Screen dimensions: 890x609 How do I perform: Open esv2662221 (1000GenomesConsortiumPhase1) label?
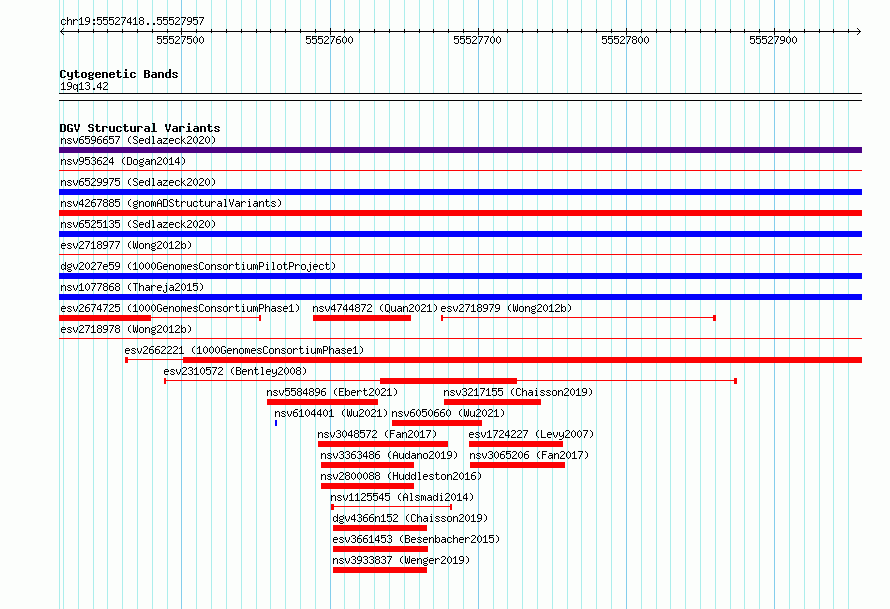pos(244,350)
